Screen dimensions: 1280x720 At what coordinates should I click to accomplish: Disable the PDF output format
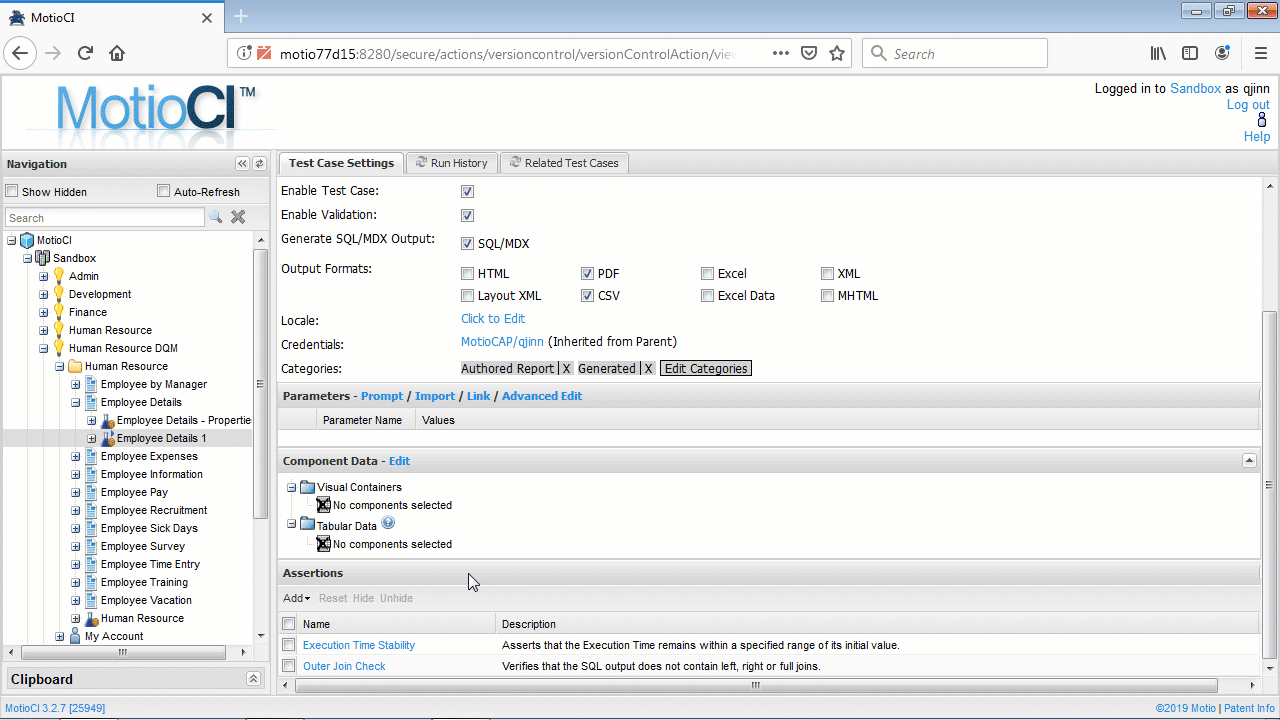[x=587, y=273]
